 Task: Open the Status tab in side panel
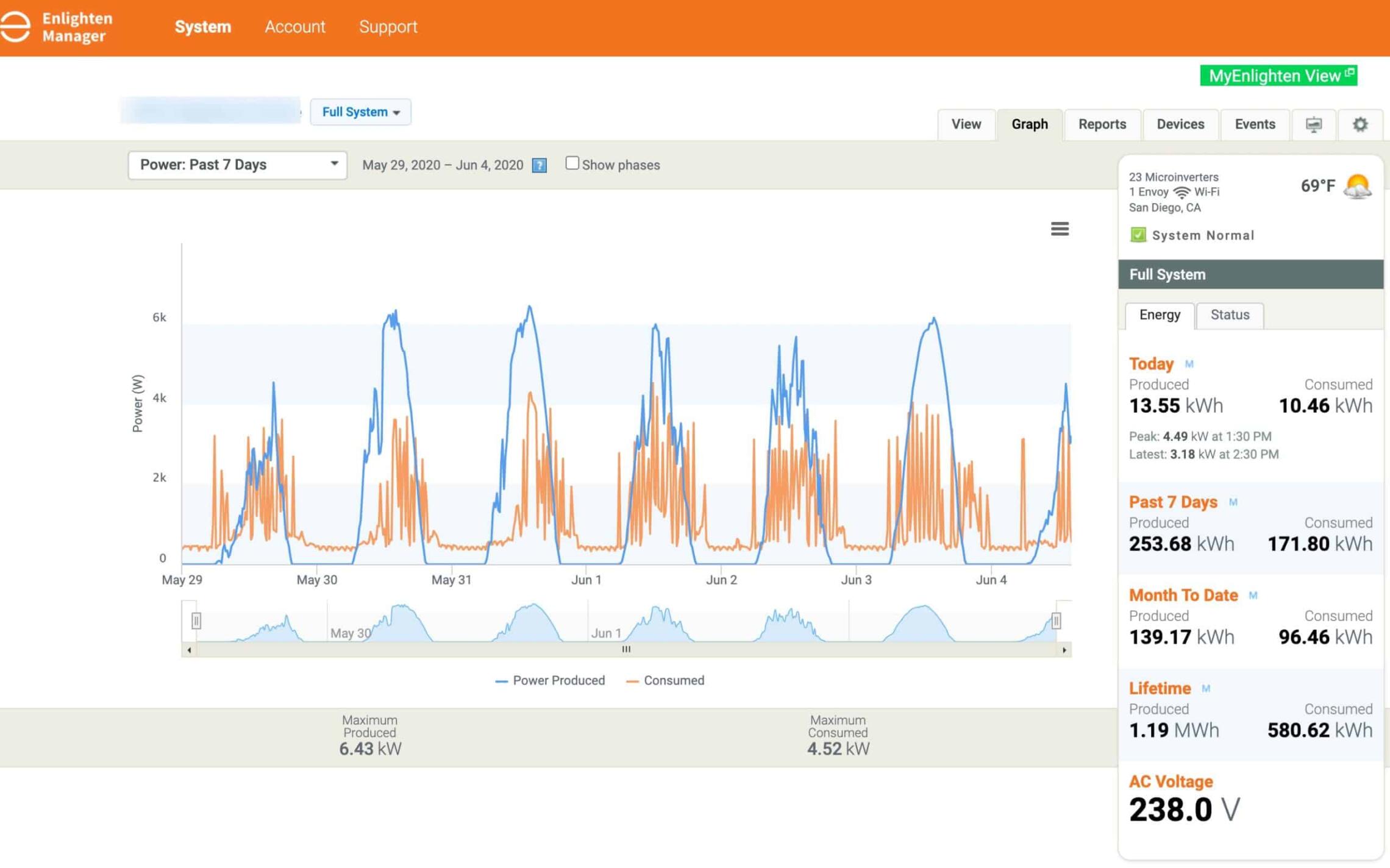tap(1229, 315)
